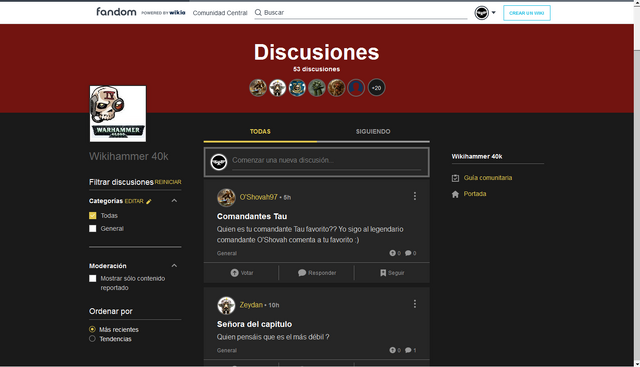The width and height of the screenshot is (640, 367).
Task: Click General category tag on Comandantes Tau post
Action: (x=227, y=254)
